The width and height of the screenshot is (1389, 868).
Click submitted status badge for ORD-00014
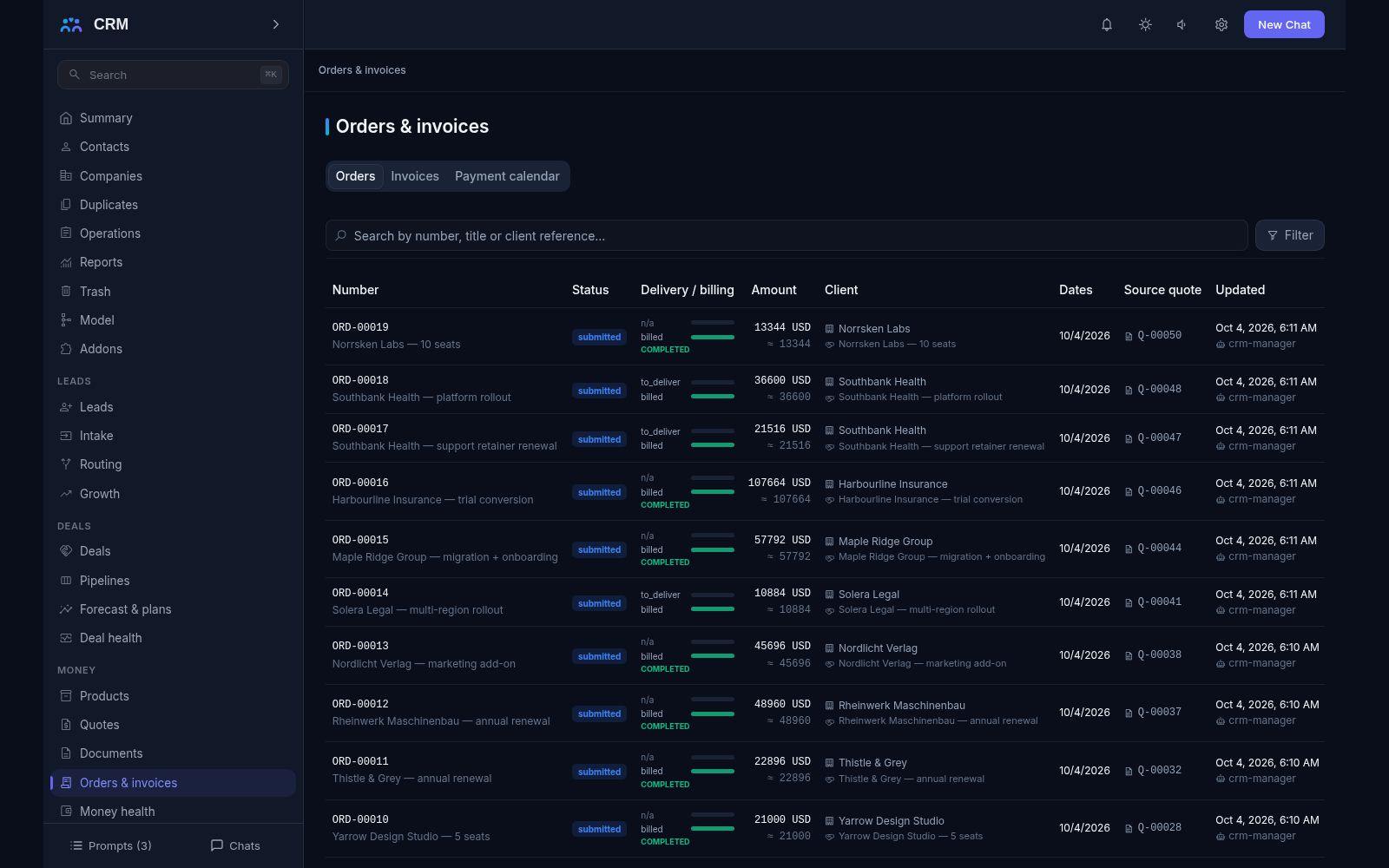599,603
